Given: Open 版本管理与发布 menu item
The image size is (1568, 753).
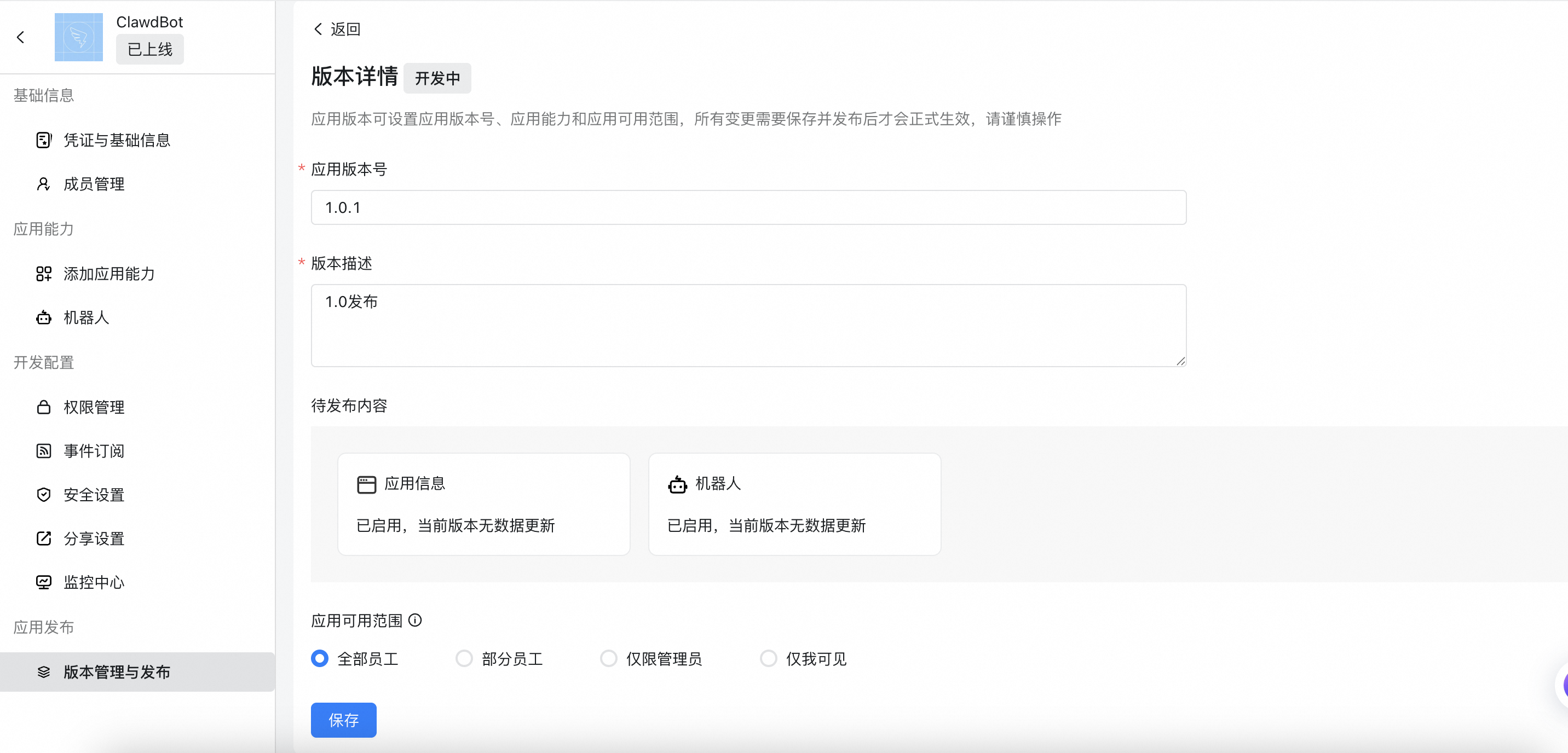Looking at the screenshot, I should (x=117, y=672).
